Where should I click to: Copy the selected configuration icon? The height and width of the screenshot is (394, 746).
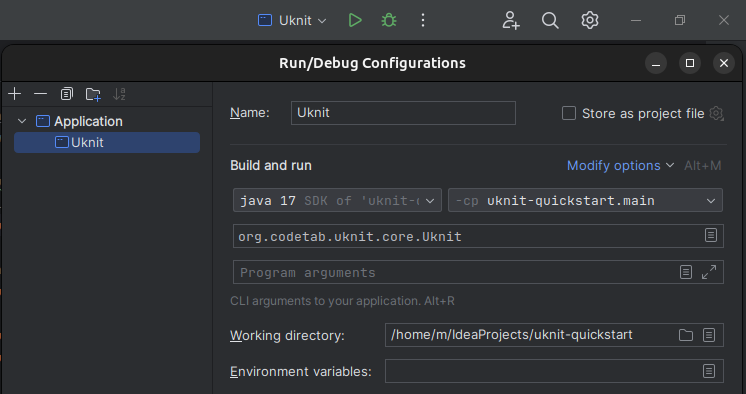67,94
